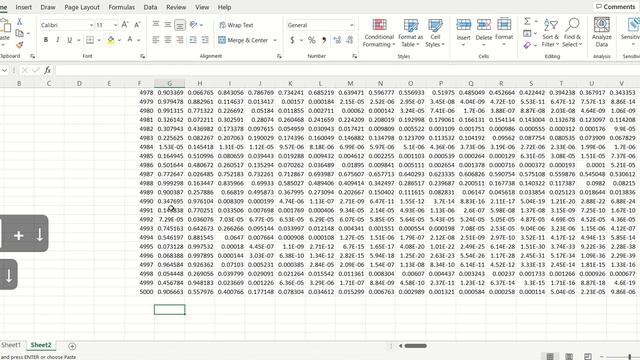Open Cell Styles menu
This screenshot has width=640, height=360.
click(x=435, y=33)
